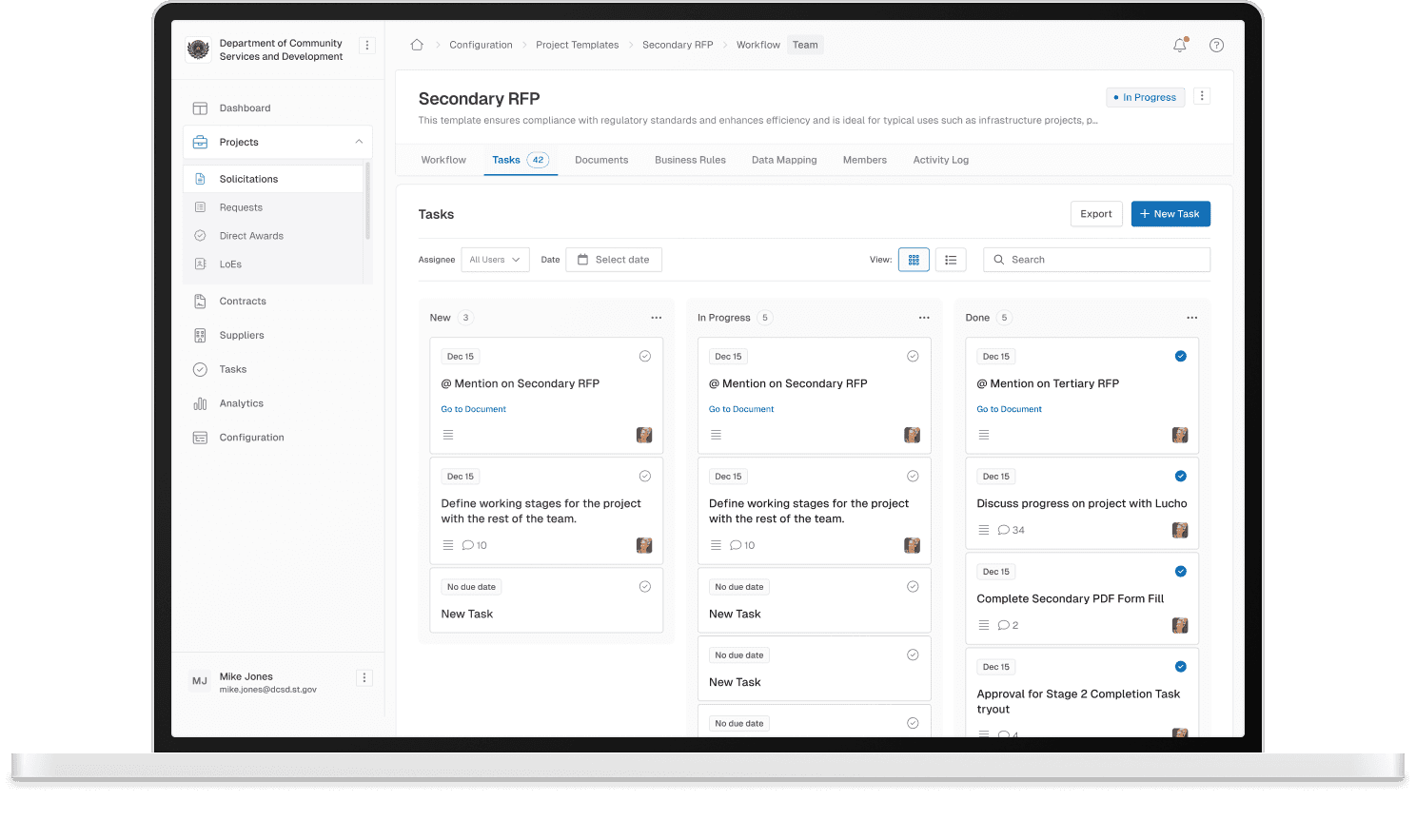1416x840 pixels.
Task: Open the department options kebab menu
Action: tap(366, 45)
